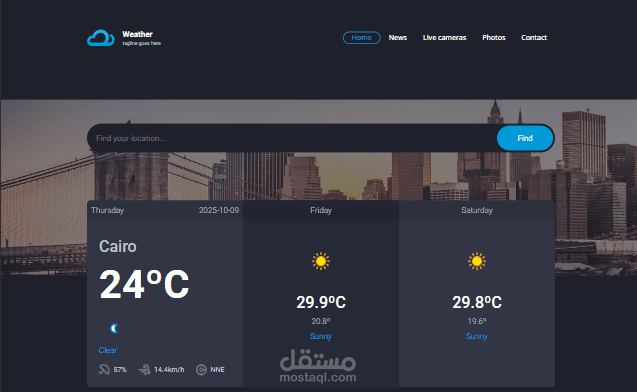Click the 24°C current temperature
Image resolution: width=637 pixels, height=392 pixels.
pyautogui.click(x=144, y=284)
